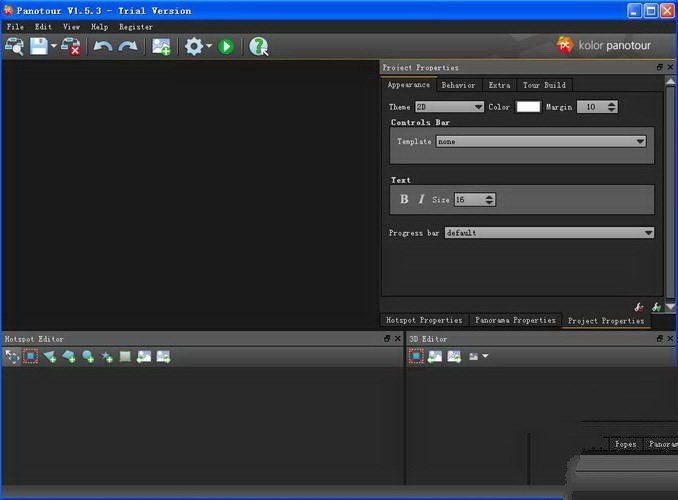Select the selection tool in 3D Editor

click(x=416, y=356)
